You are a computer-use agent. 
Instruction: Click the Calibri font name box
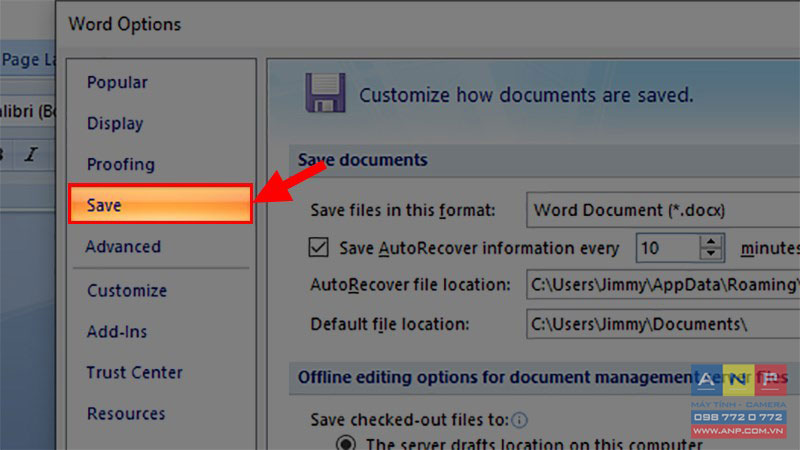(x=28, y=111)
